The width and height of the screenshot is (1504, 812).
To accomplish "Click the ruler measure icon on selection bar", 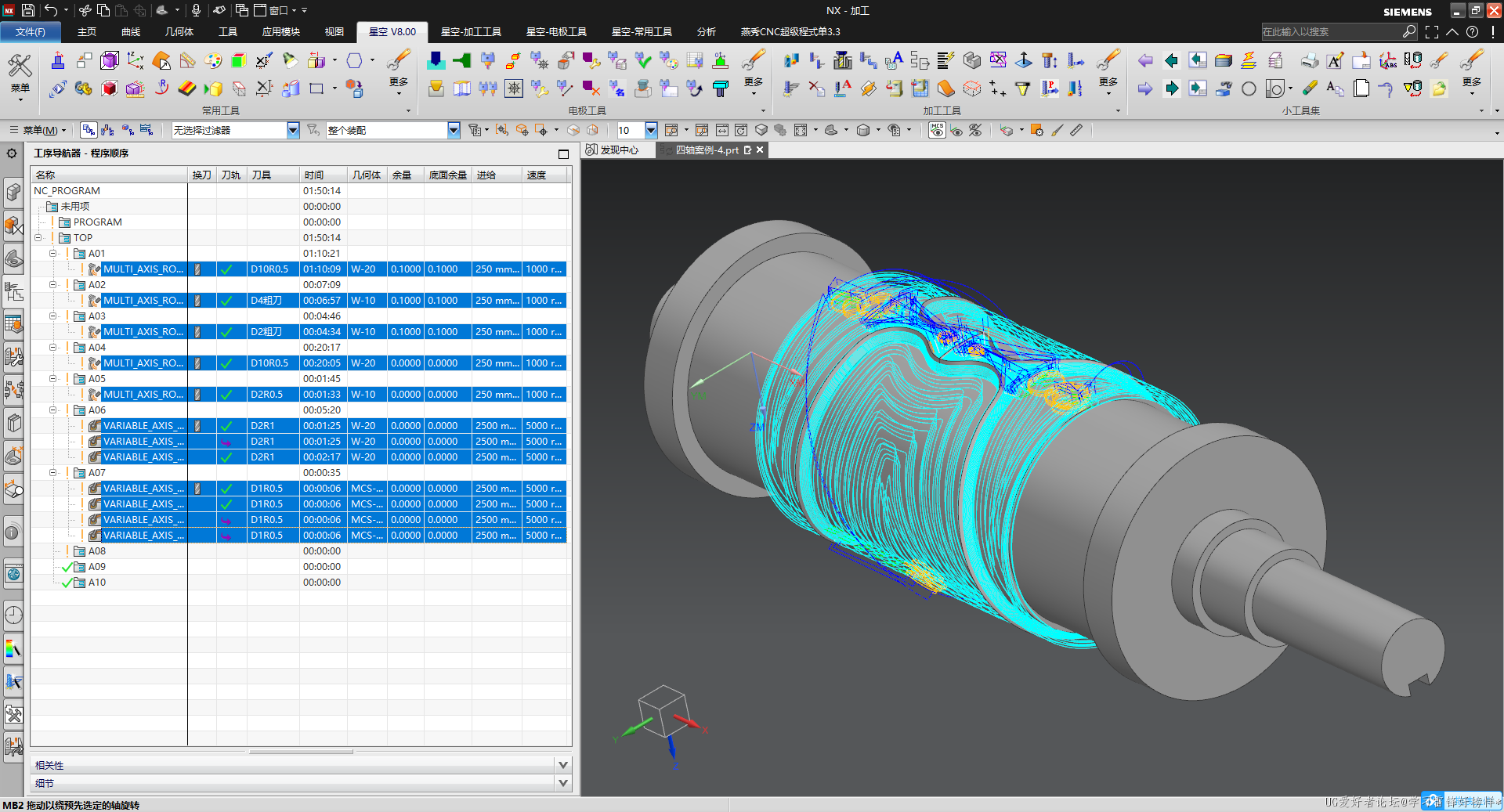I will click(x=1076, y=130).
